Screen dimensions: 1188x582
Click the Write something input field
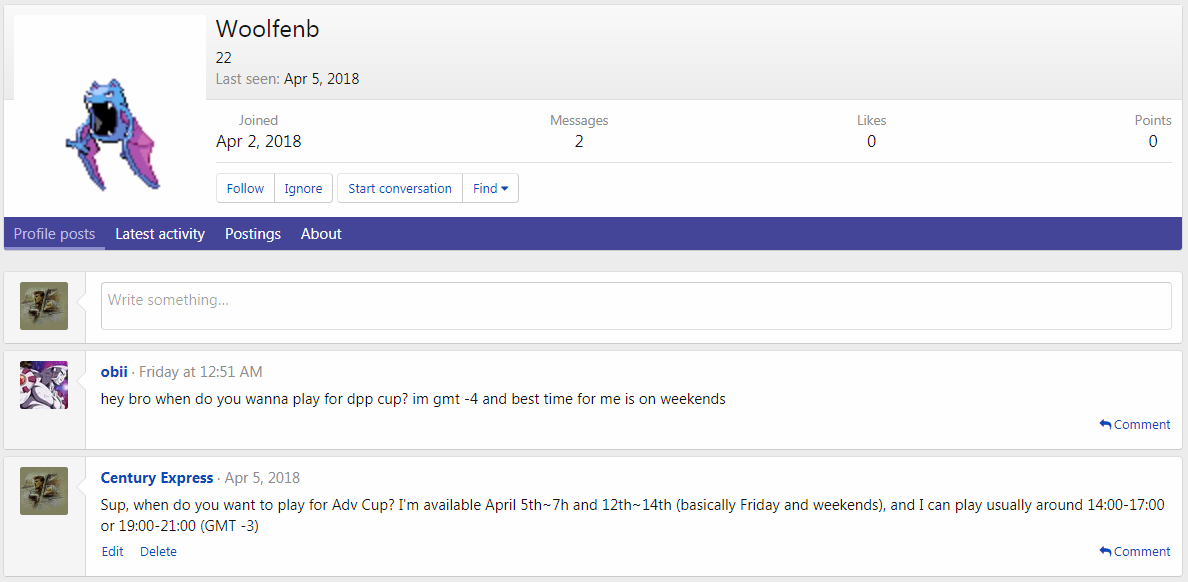636,306
